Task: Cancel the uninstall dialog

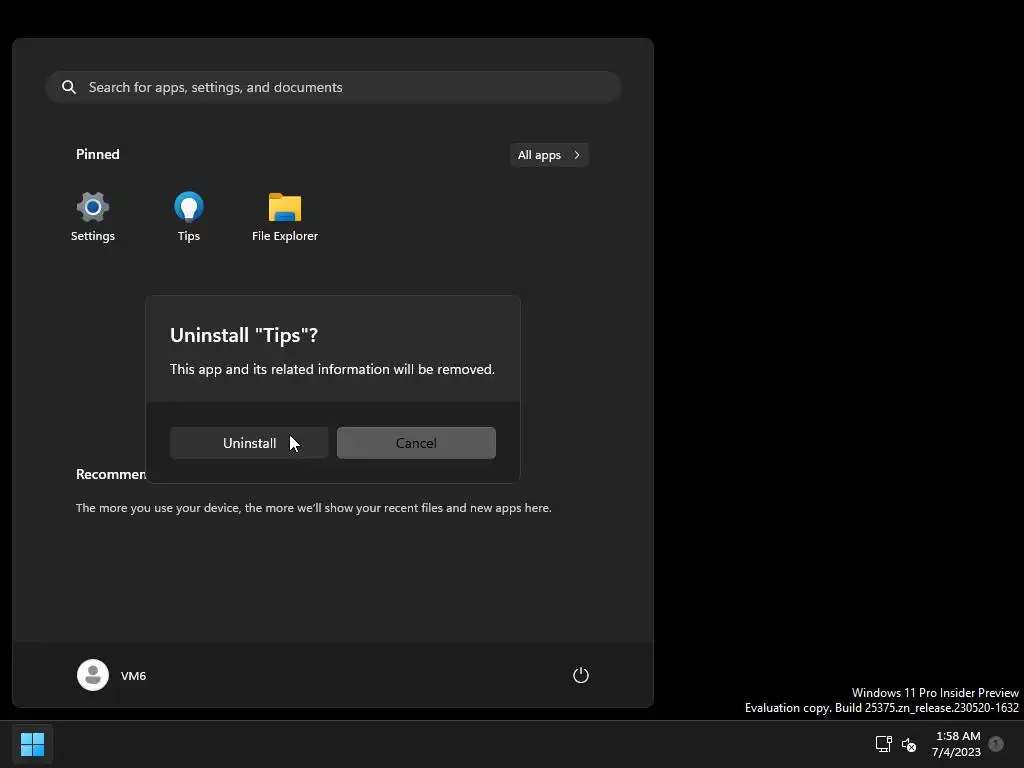Action: pos(416,443)
